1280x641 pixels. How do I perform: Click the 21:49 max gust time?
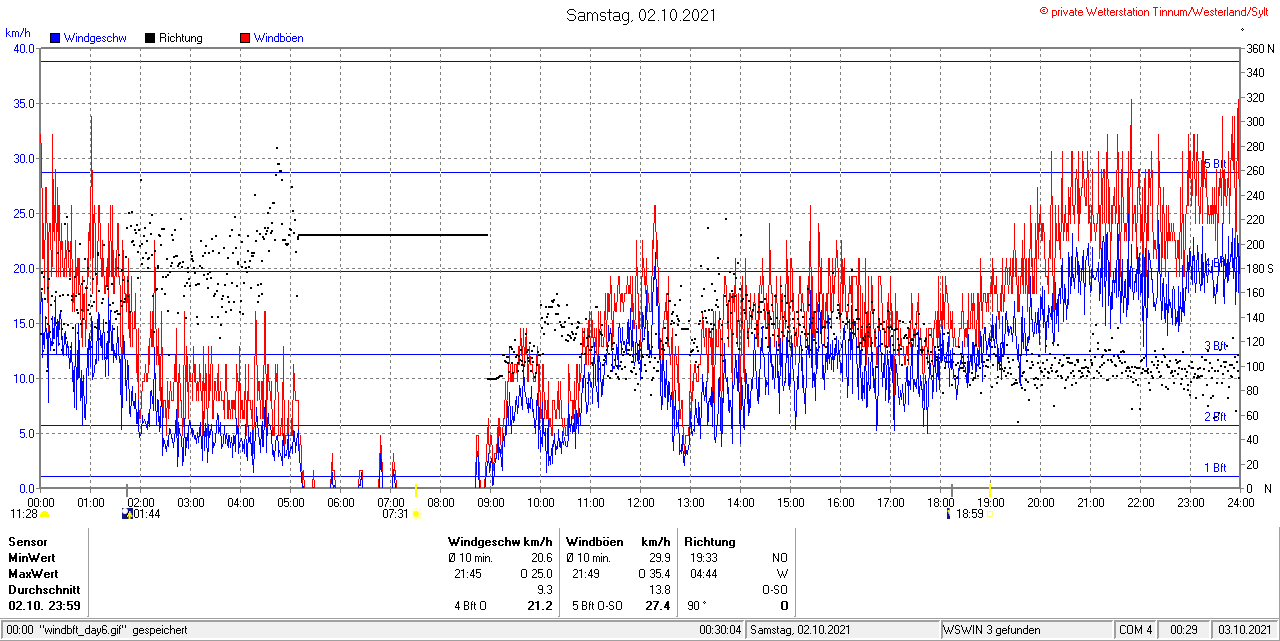586,574
